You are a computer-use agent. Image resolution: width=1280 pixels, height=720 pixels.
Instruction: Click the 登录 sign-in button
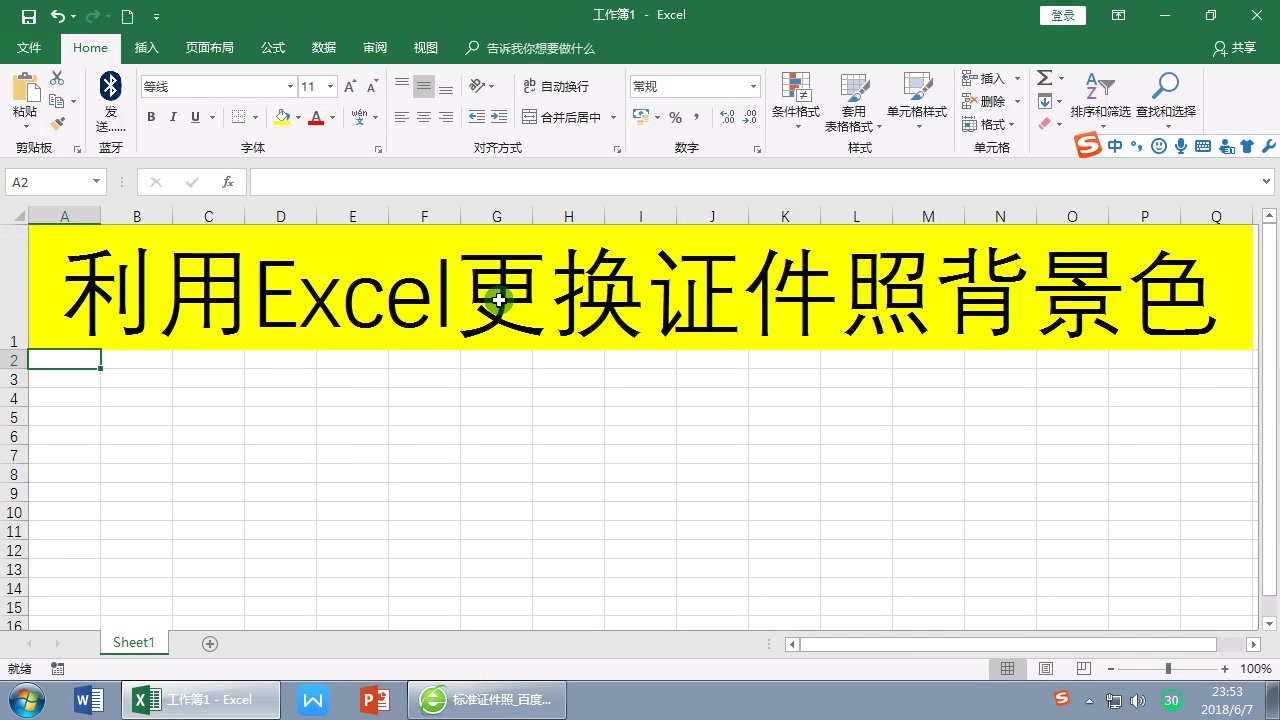pos(1063,15)
